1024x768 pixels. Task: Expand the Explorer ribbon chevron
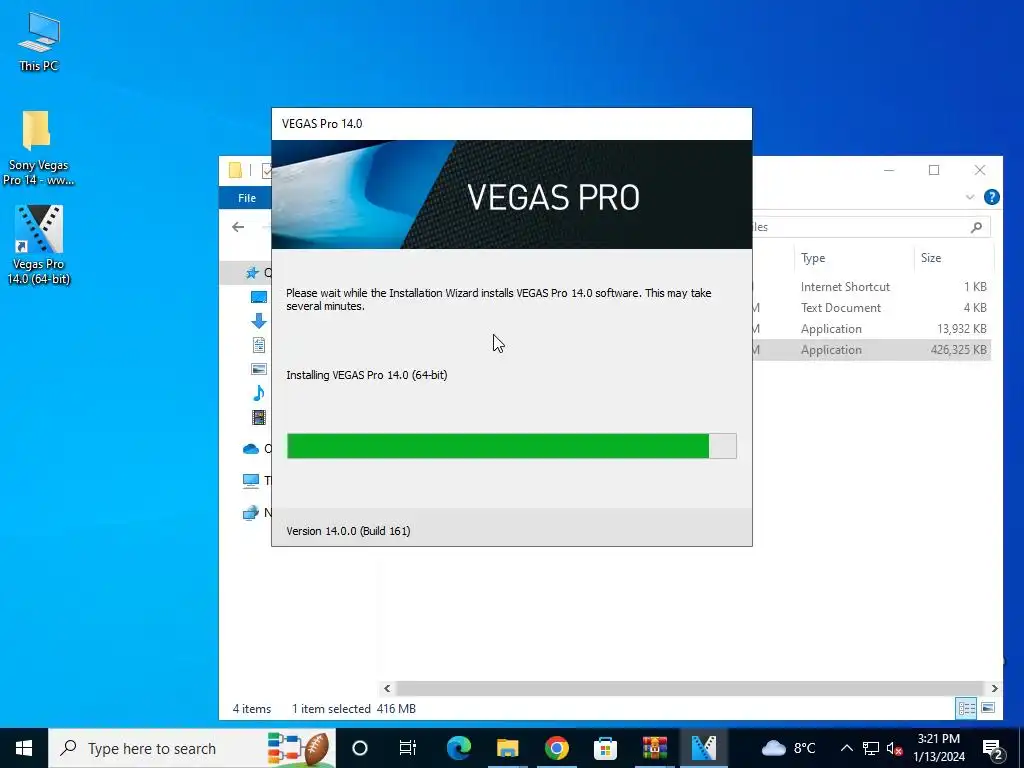[x=970, y=197]
